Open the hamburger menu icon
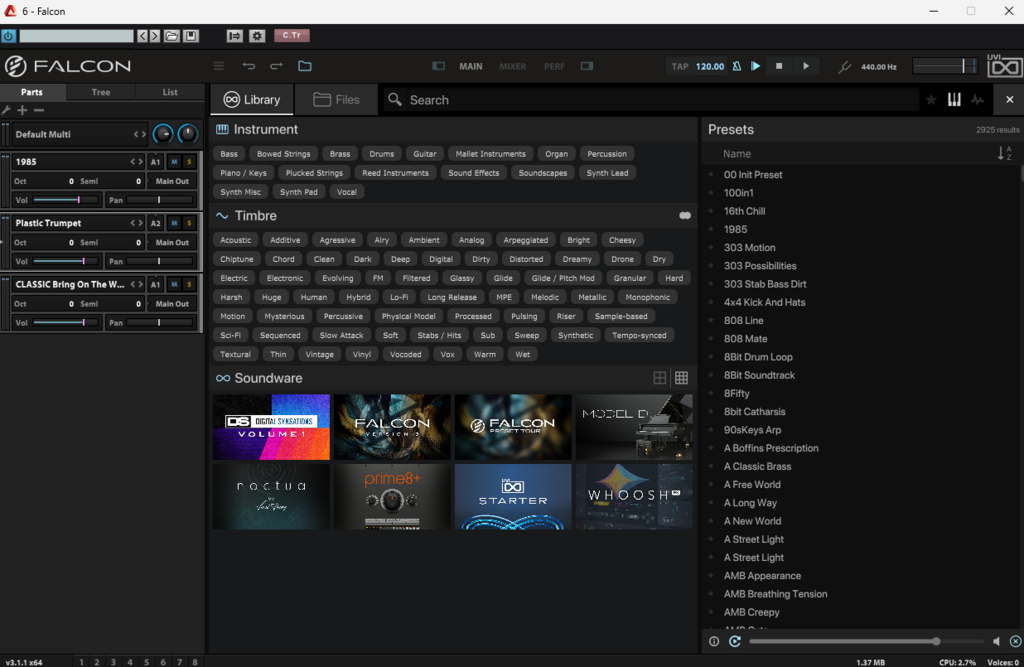 [x=219, y=66]
